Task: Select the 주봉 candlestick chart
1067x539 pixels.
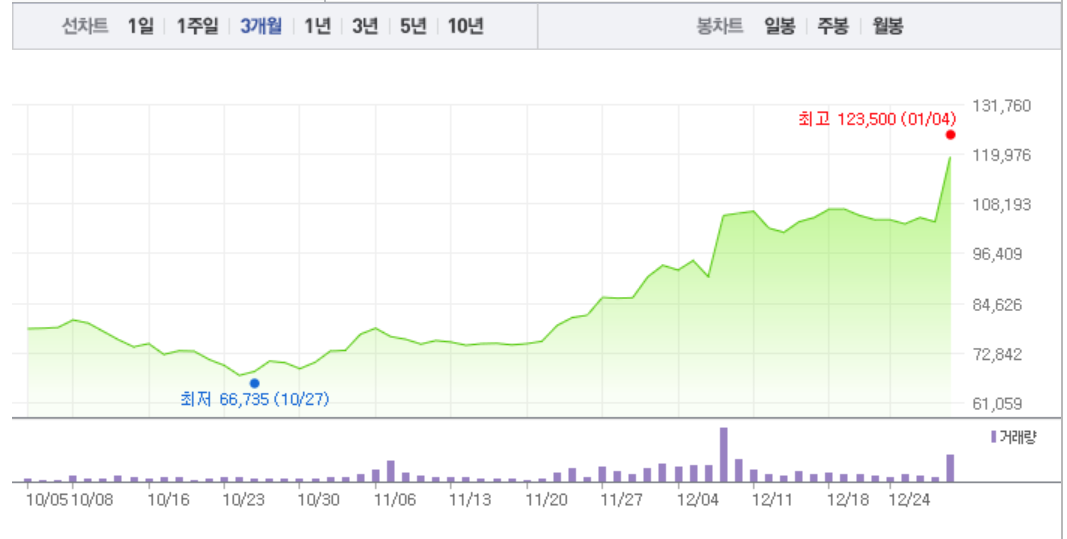Action: [833, 27]
